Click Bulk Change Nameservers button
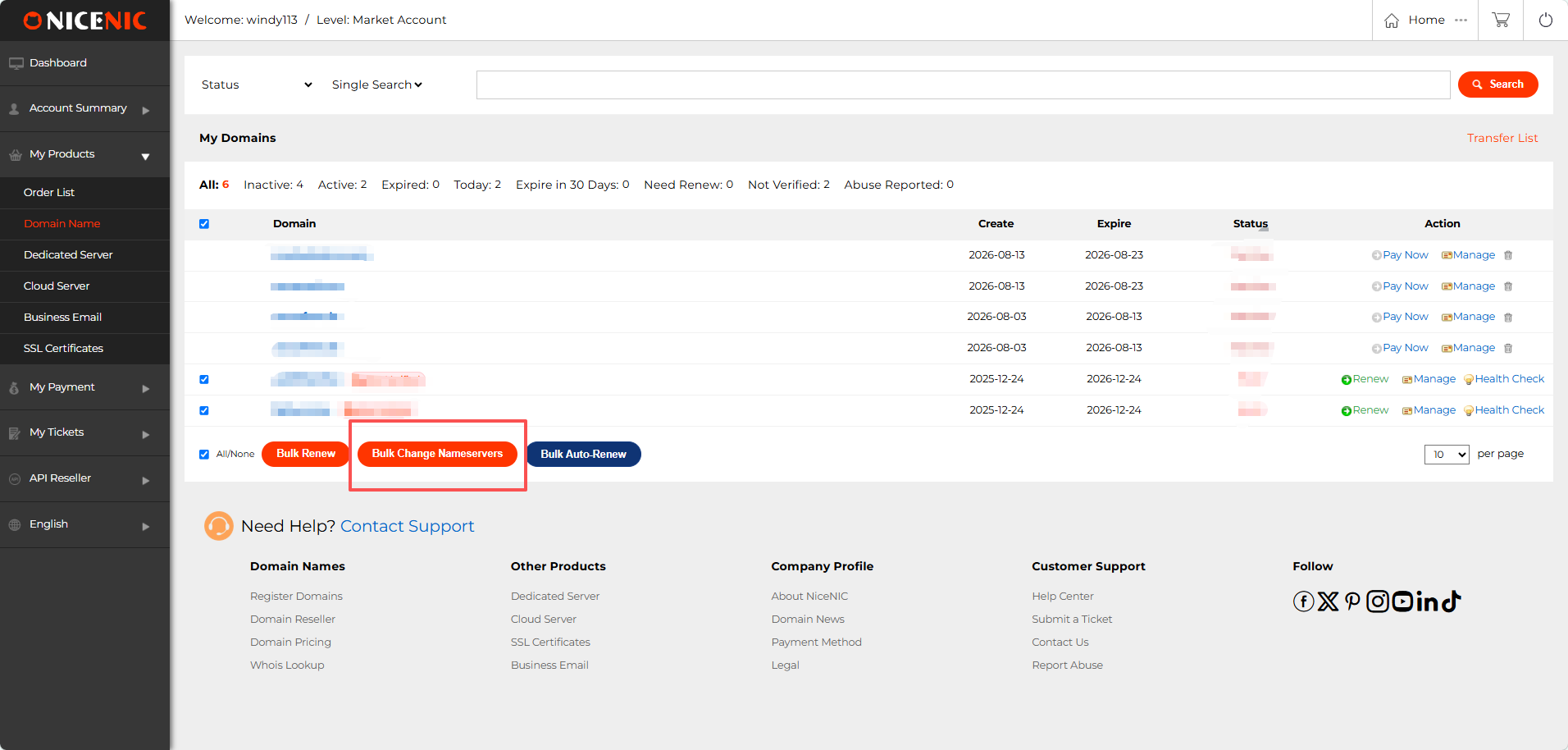This screenshot has height=750, width=1568. (x=437, y=454)
